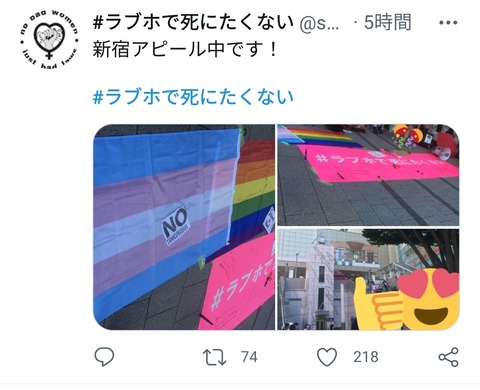This screenshot has height=390, width=480.
Task: Click the heart-eyes emoji sticker
Action: 429,299
